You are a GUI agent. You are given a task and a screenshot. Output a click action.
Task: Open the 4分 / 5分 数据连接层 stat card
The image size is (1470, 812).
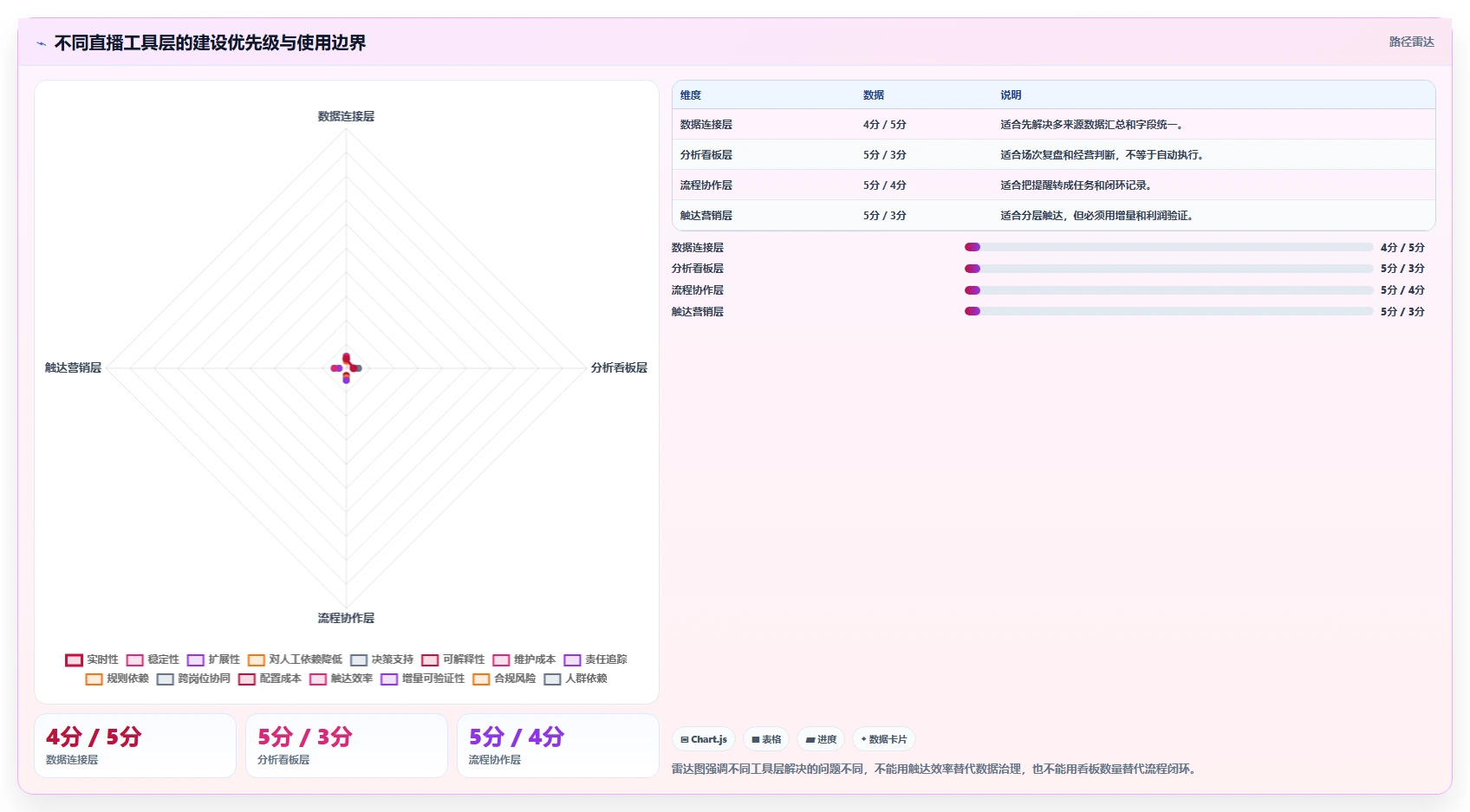[135, 745]
